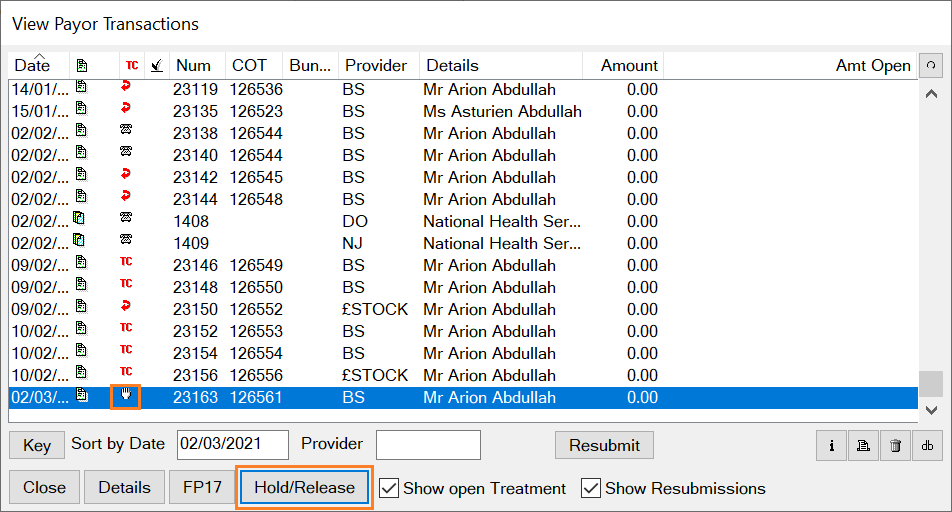Sort by the Date column header
Viewport: 952px width, 512px height.
[x=39, y=65]
